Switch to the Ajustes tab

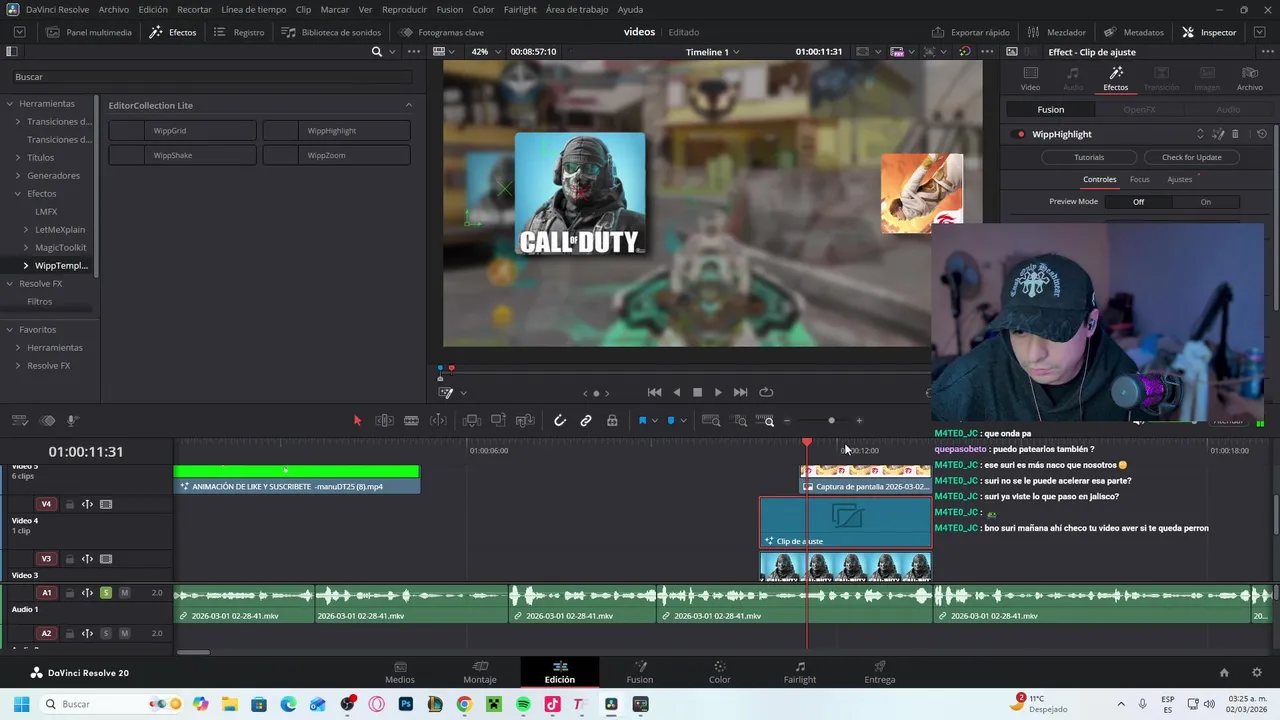point(1180,180)
